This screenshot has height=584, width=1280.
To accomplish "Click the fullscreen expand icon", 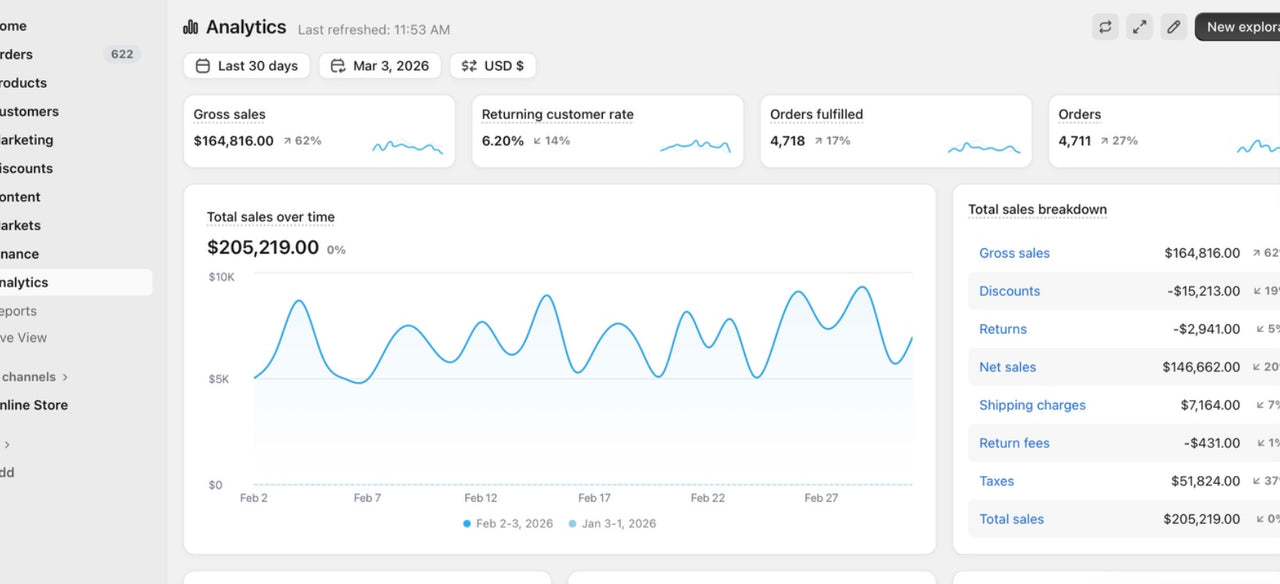I will point(1139,27).
